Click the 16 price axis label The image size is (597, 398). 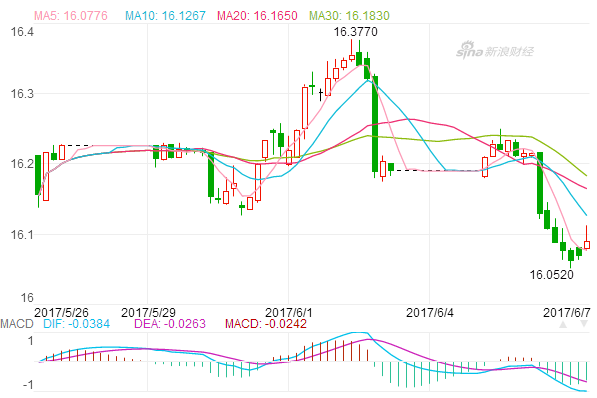pyautogui.click(x=27, y=298)
